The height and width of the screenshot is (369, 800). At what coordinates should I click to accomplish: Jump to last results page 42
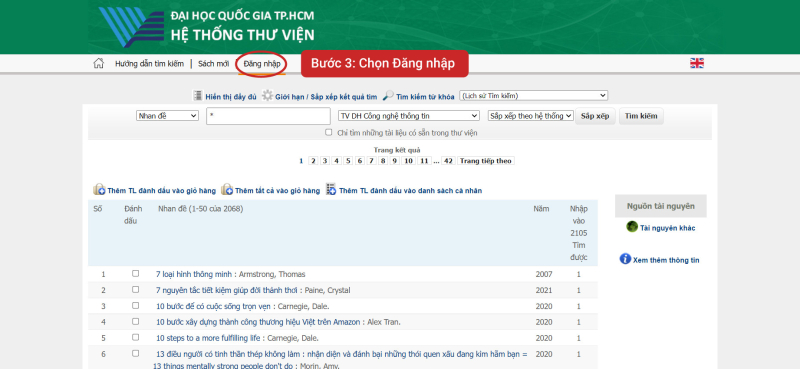point(448,161)
